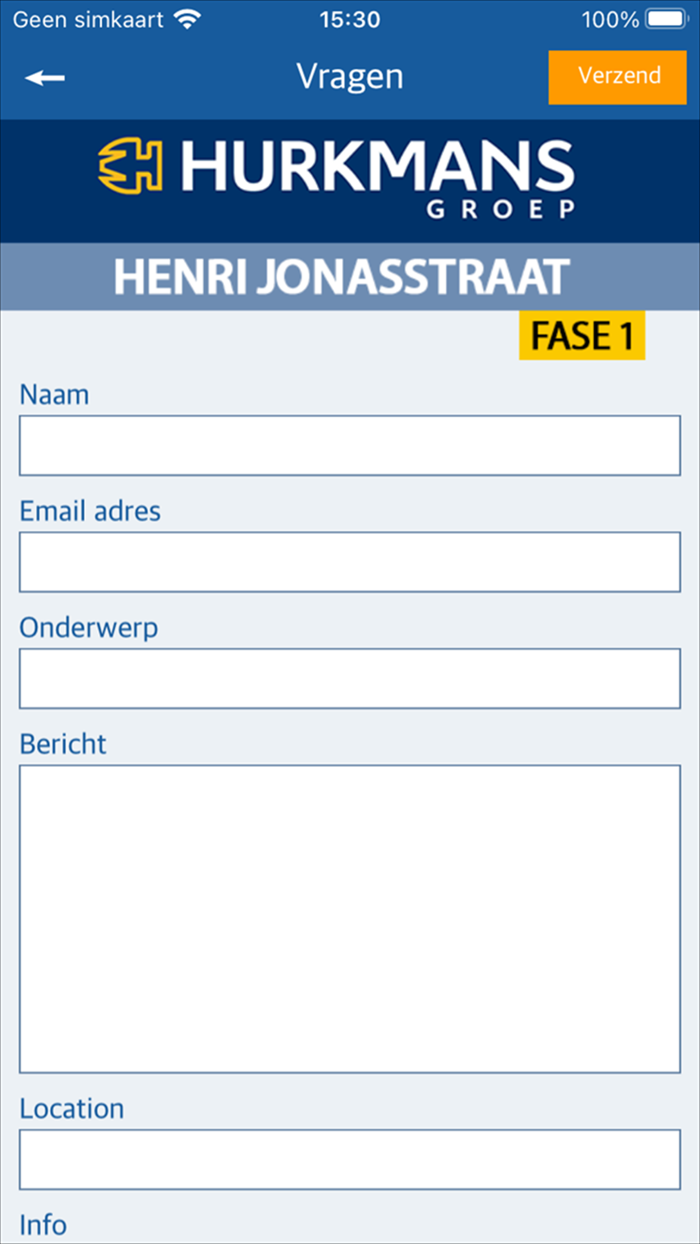This screenshot has width=700, height=1244.
Task: Click inside the Email adres field
Action: tap(350, 561)
